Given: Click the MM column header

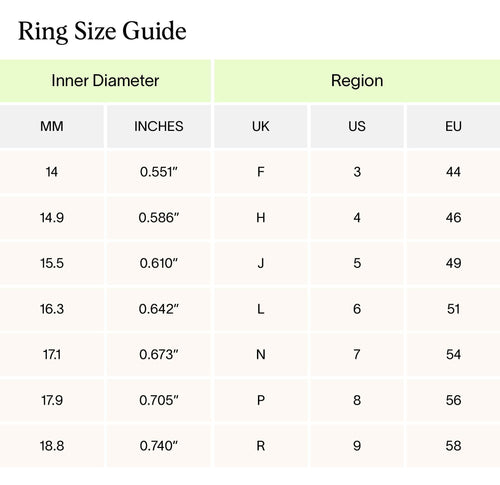Looking at the screenshot, I should pos(52,126).
